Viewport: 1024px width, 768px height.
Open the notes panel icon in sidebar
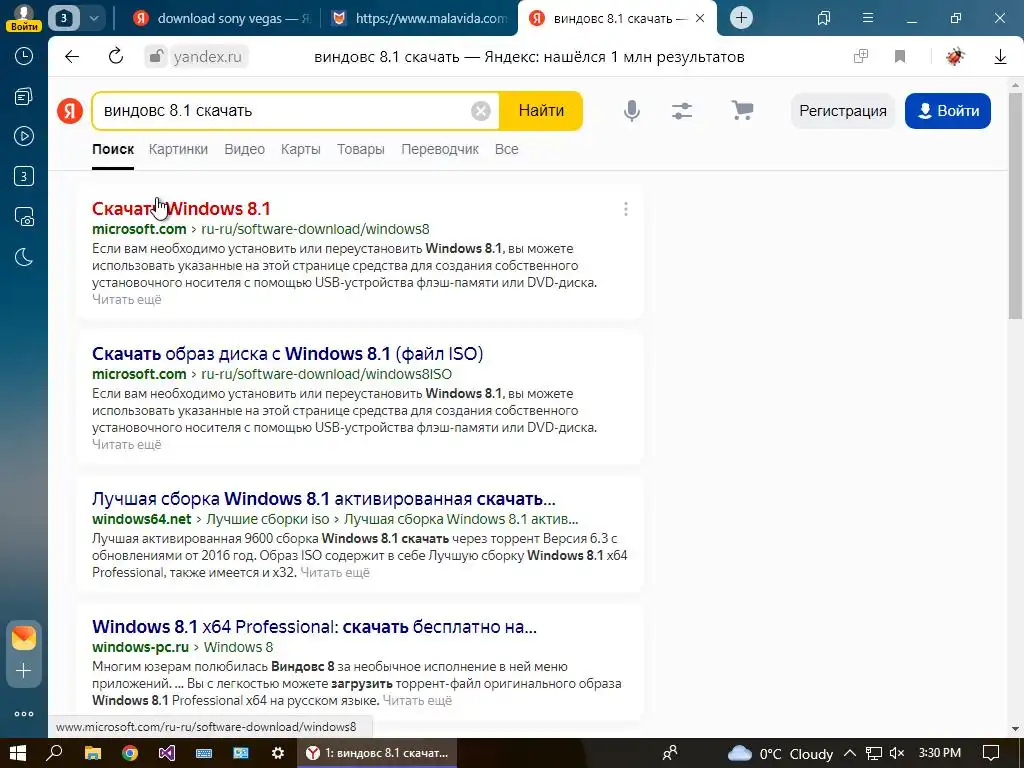point(24,97)
